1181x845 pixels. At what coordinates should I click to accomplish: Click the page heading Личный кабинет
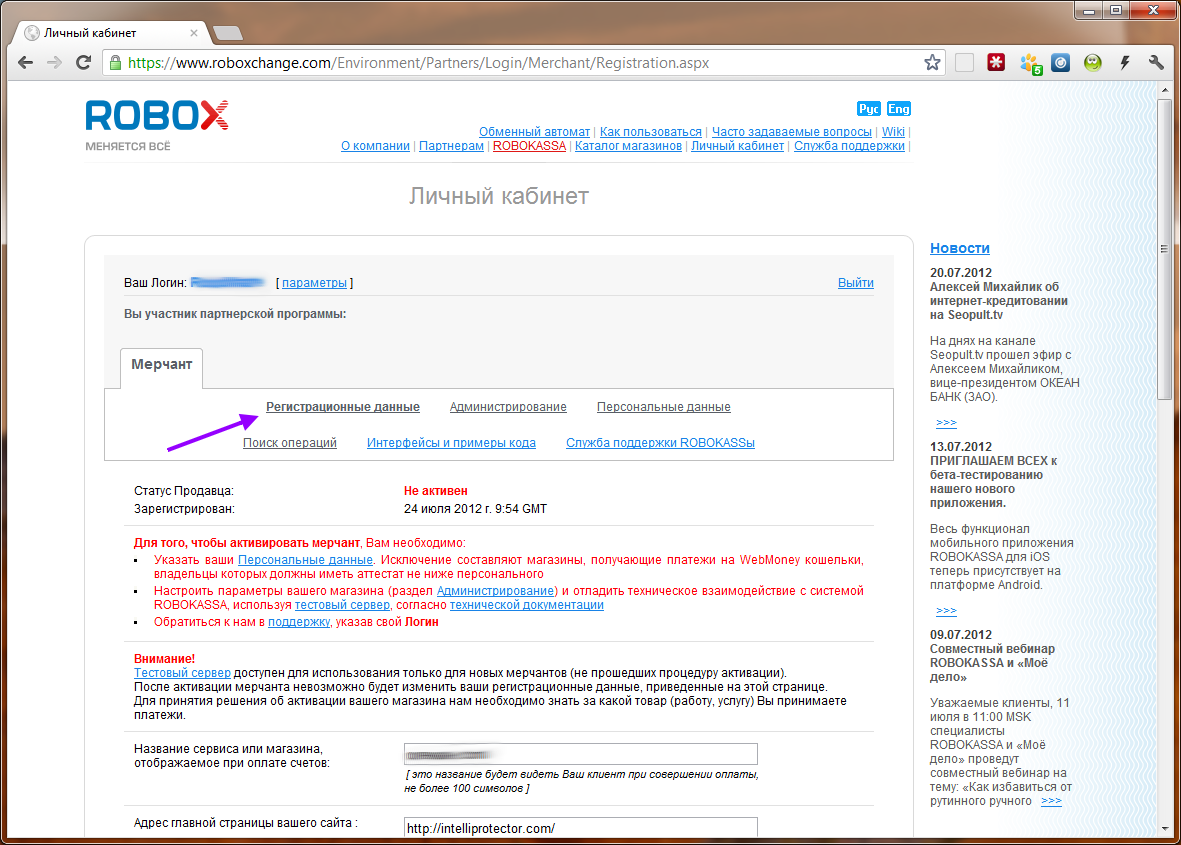point(499,197)
